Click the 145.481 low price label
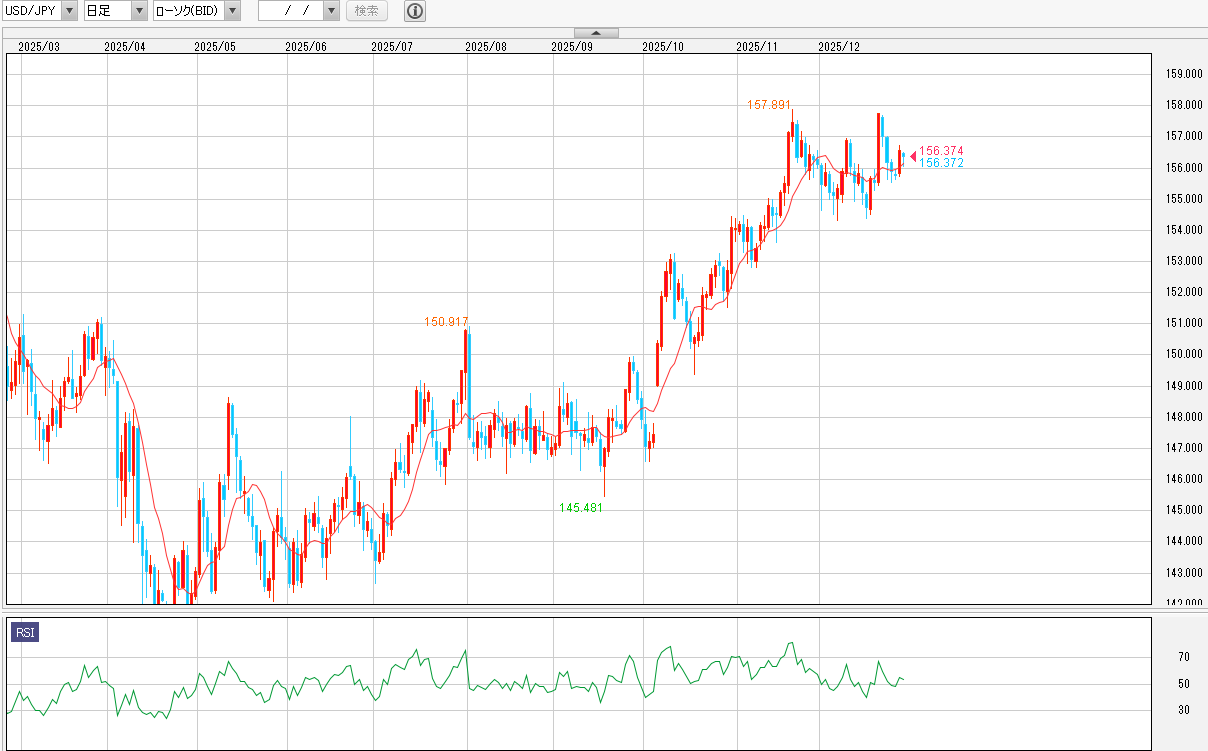 click(x=581, y=507)
